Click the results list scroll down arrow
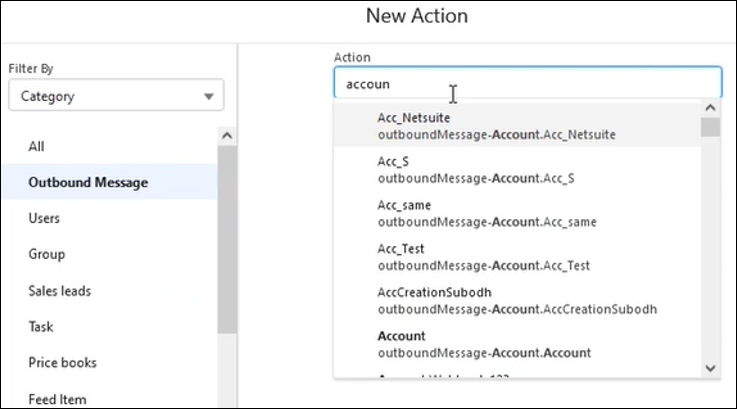 click(711, 368)
